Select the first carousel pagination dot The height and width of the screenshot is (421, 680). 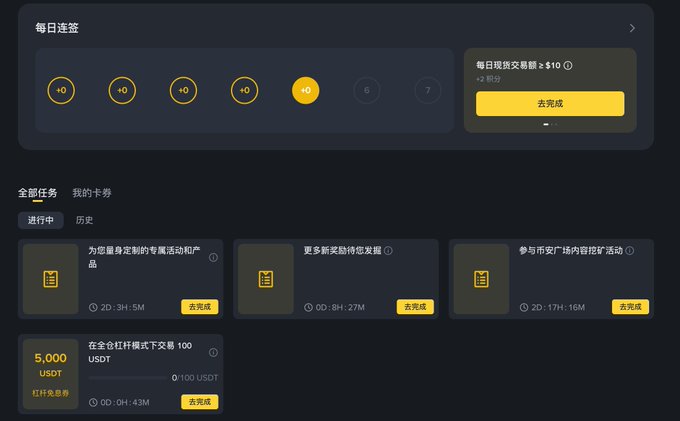(546, 124)
